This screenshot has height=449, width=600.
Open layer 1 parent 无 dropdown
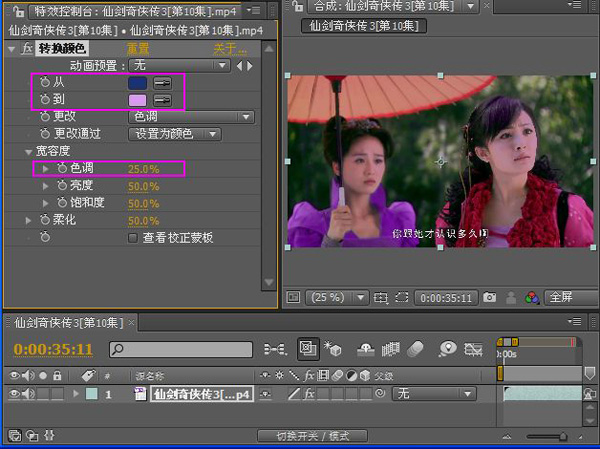click(x=434, y=393)
